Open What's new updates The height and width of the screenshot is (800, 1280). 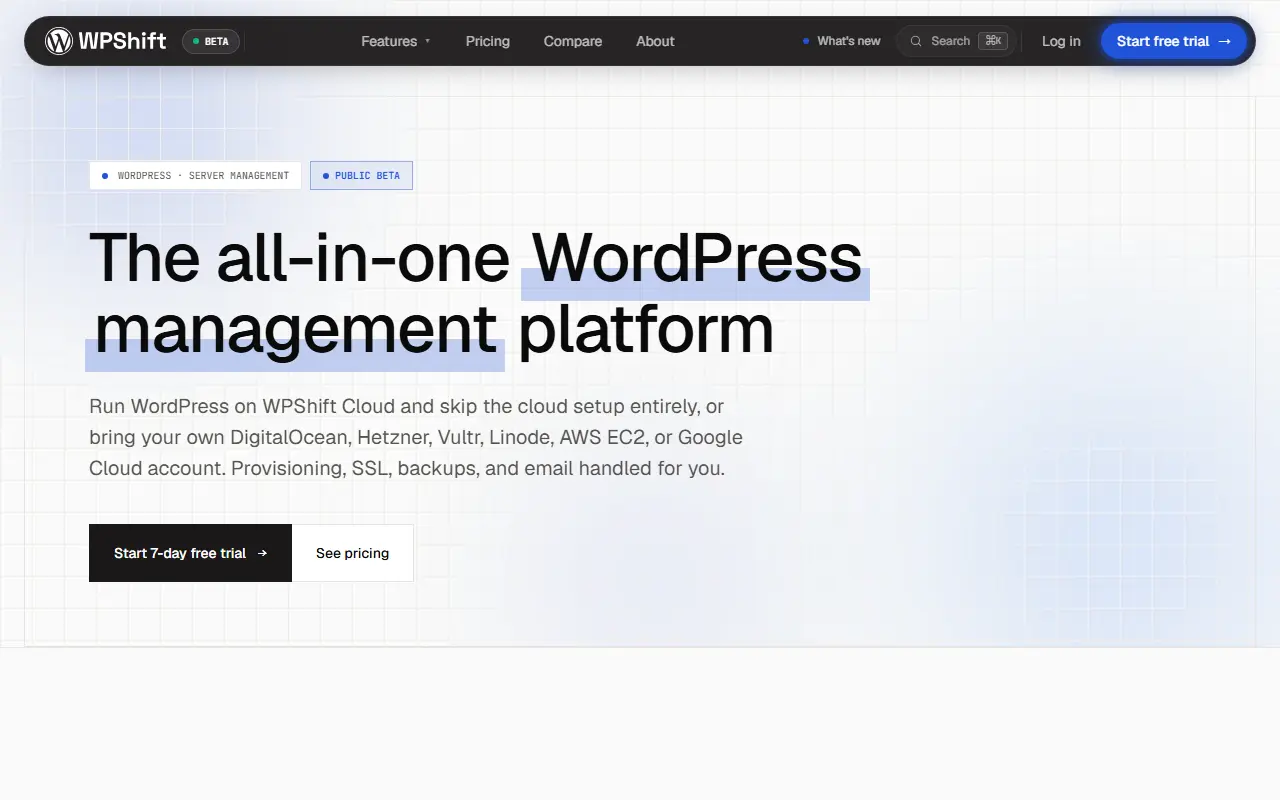(x=841, y=41)
